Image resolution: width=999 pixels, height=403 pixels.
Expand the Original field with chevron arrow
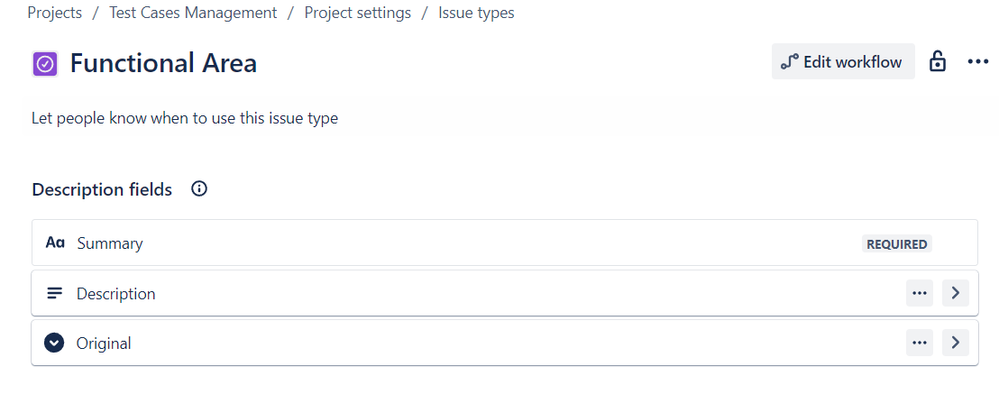[x=955, y=343]
